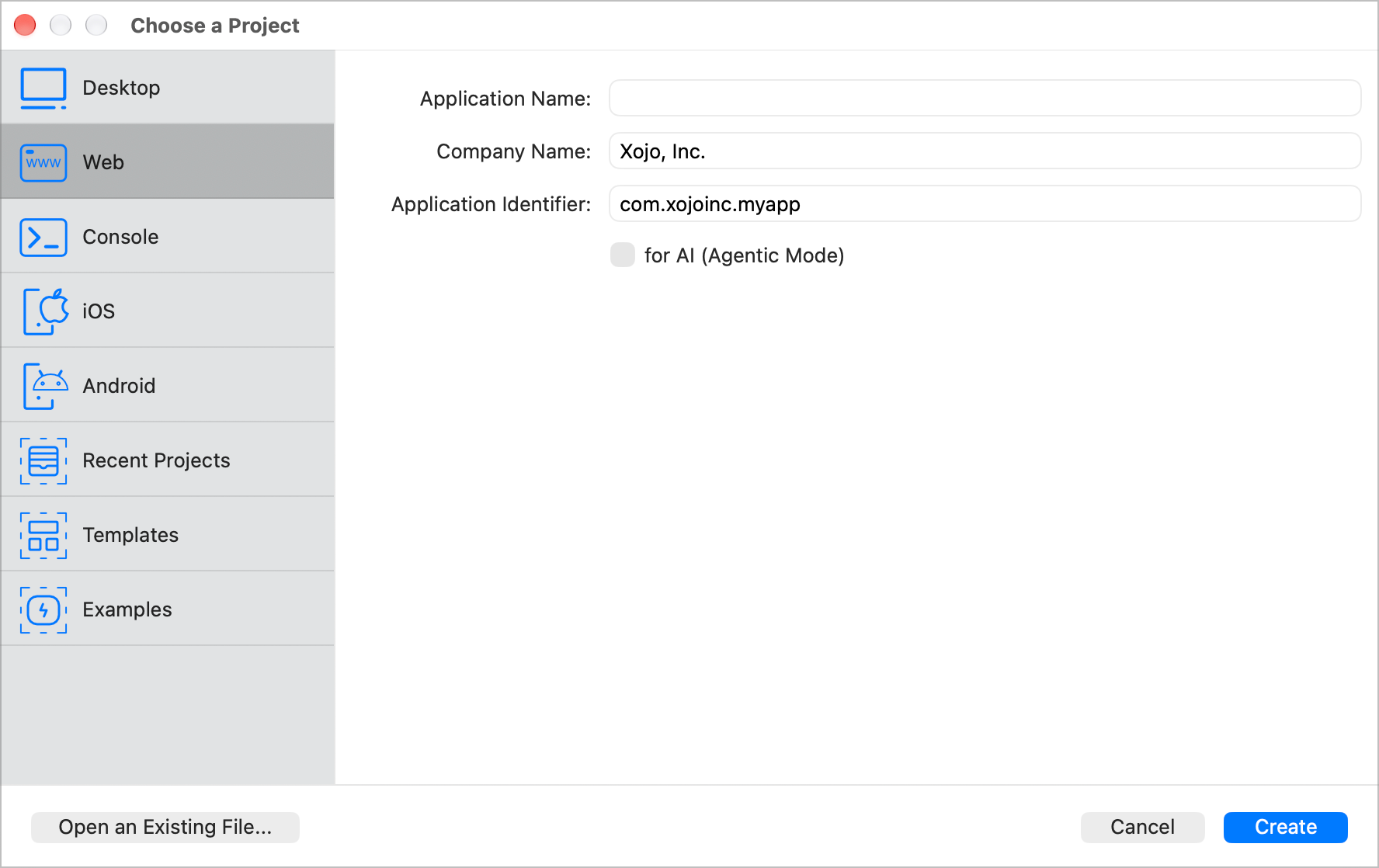Screen dimensions: 1379x868
Task: Select the Desktop label in the sidebar
Action: click(121, 88)
